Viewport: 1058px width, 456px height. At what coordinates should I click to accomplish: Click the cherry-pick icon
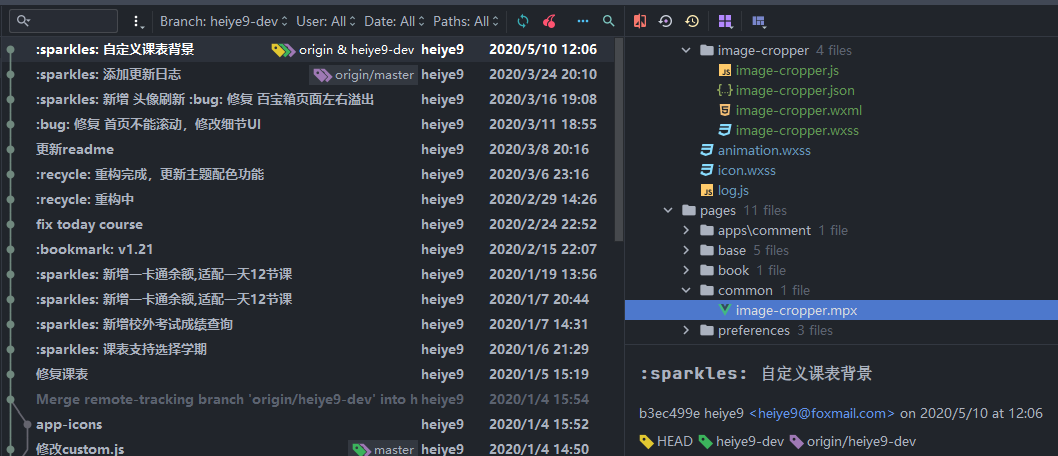coord(549,21)
